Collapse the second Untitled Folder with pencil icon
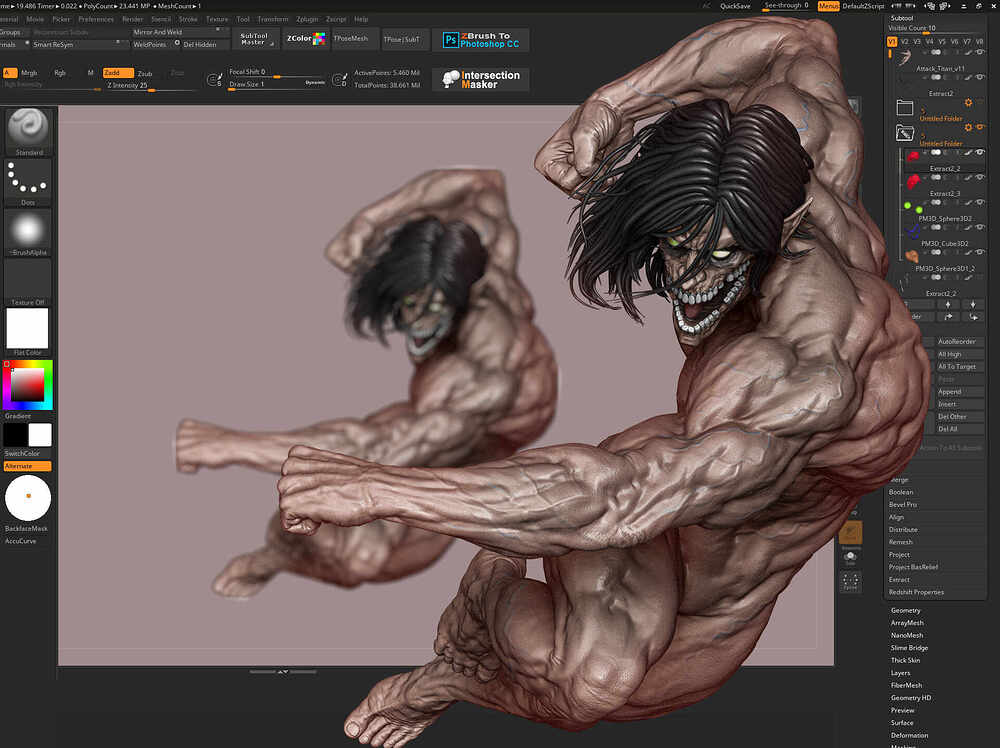 [904, 133]
